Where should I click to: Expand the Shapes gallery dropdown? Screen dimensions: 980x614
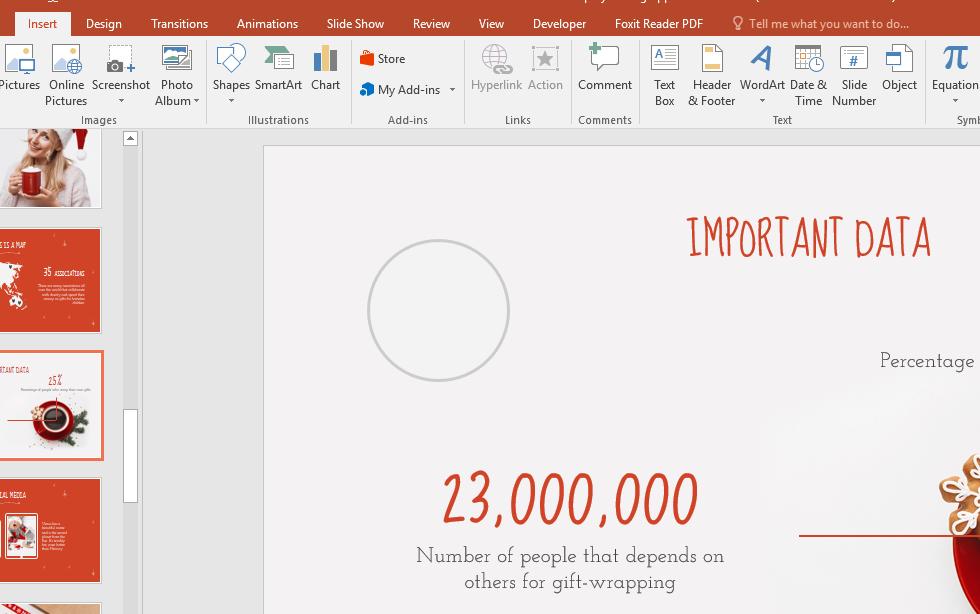(x=231, y=100)
